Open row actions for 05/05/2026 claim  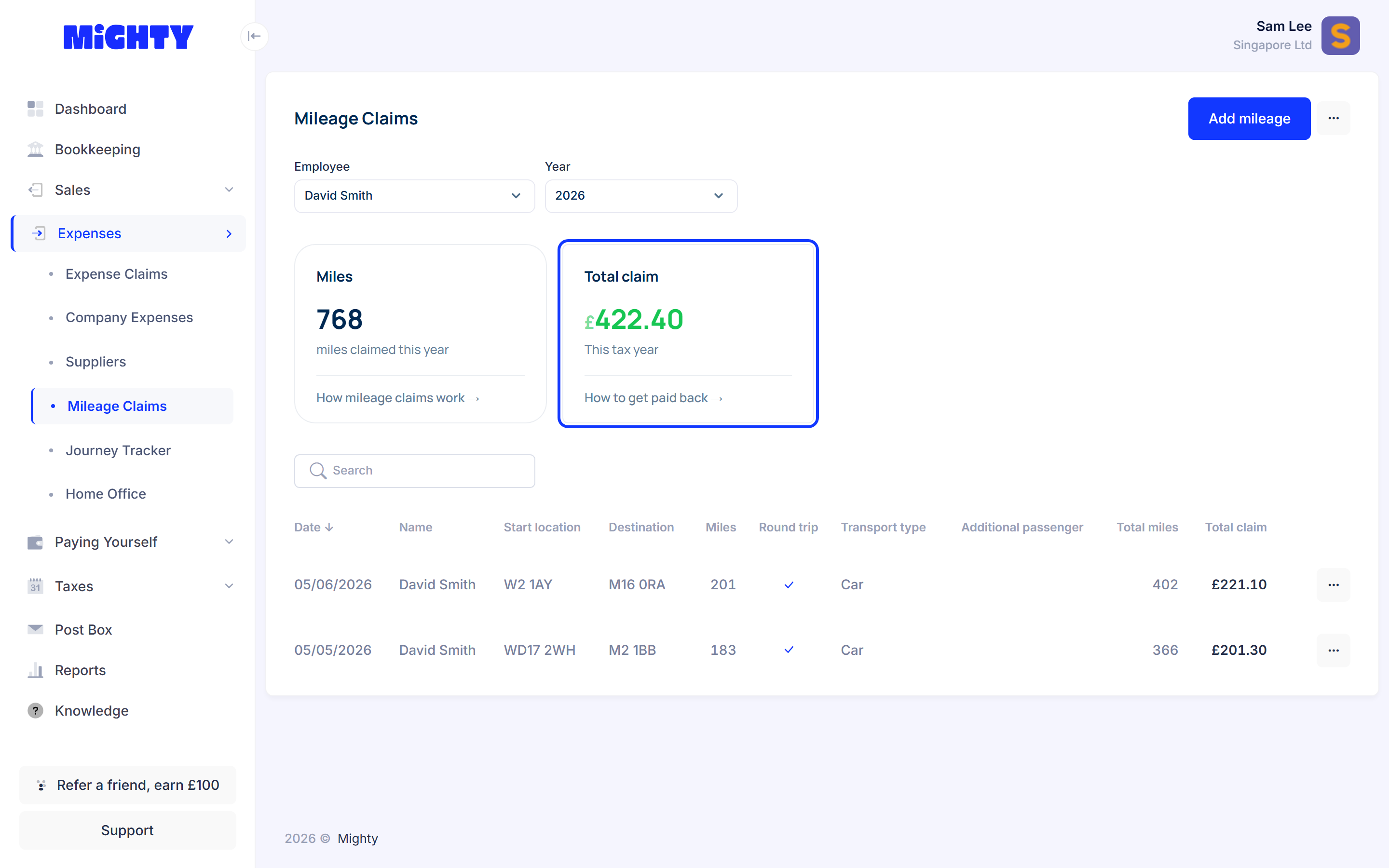pos(1334,650)
